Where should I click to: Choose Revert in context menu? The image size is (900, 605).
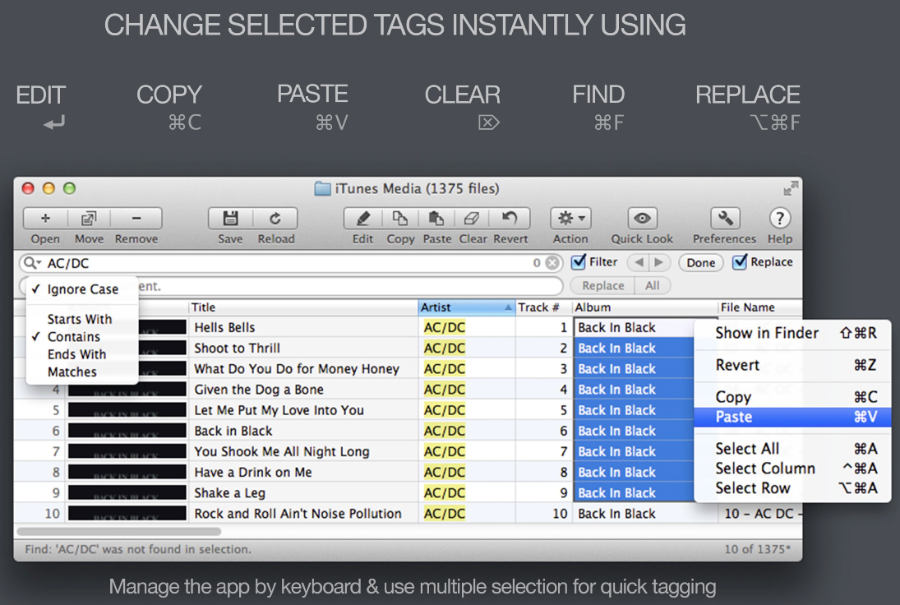click(x=793, y=365)
